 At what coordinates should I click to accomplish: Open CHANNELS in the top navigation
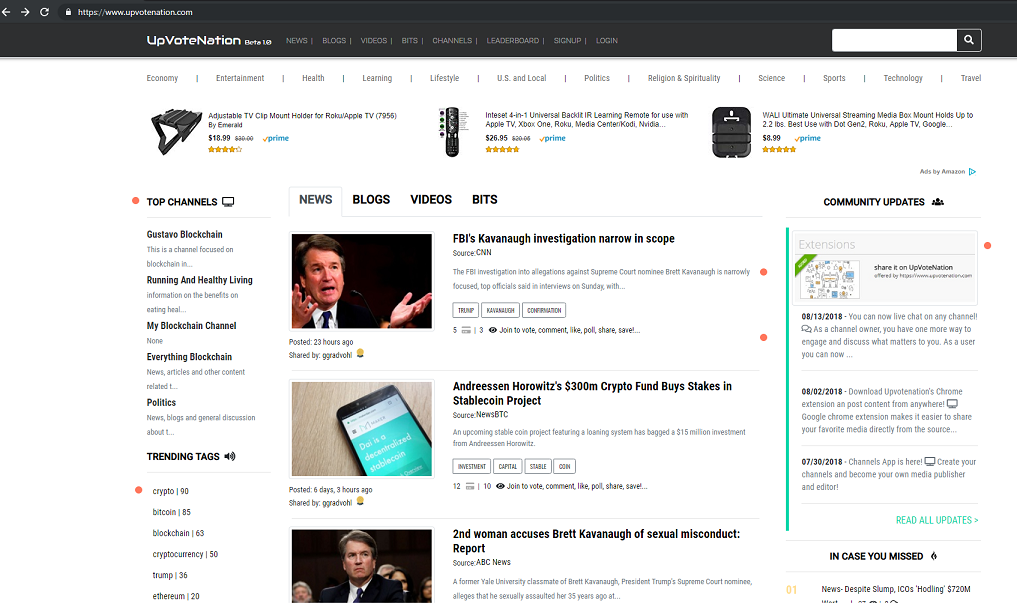[452, 40]
